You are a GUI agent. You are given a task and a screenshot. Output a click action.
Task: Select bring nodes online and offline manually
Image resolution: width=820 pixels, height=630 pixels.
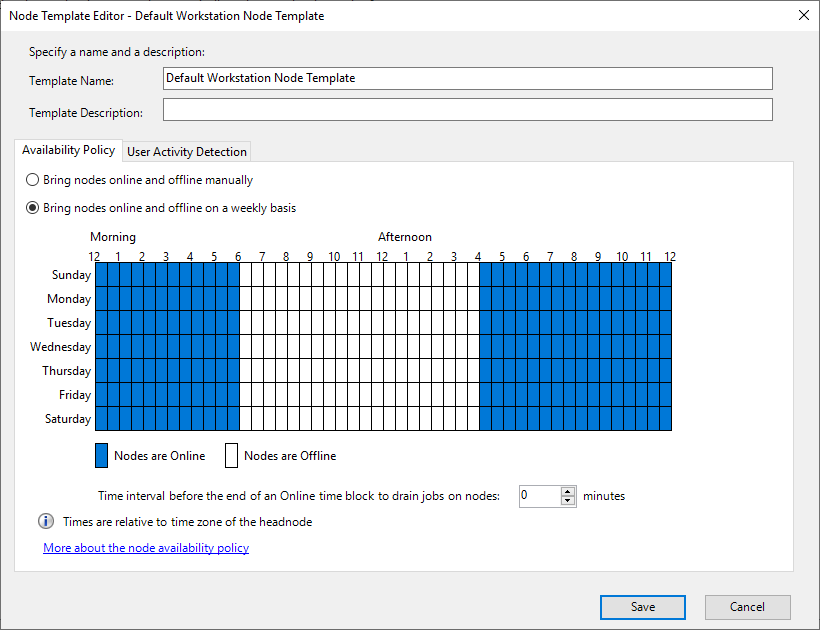[x=31, y=180]
